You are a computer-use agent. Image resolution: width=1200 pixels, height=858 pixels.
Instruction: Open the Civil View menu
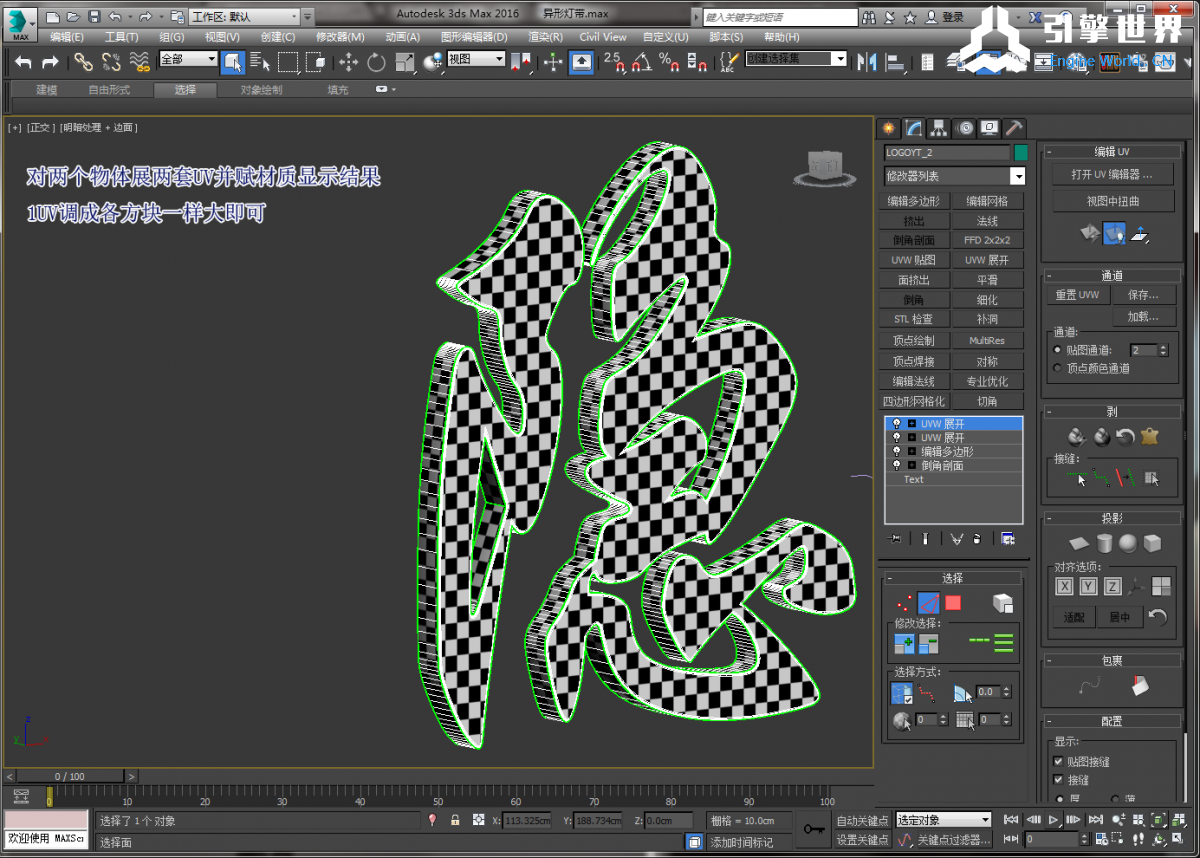603,37
